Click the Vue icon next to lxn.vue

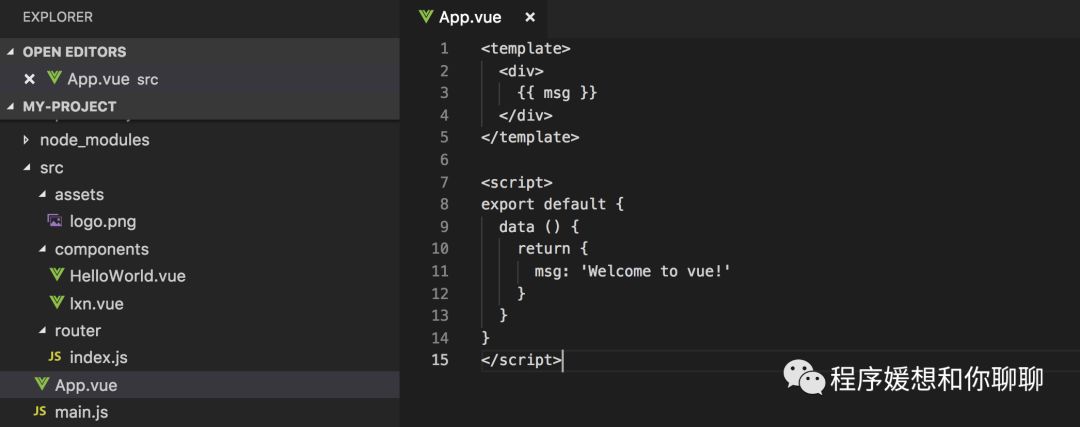tap(57, 302)
